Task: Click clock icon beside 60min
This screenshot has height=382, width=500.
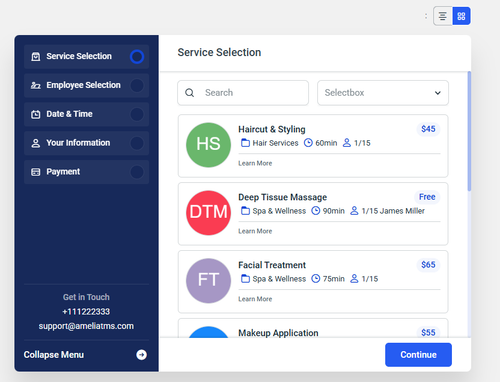Action: 308,143
